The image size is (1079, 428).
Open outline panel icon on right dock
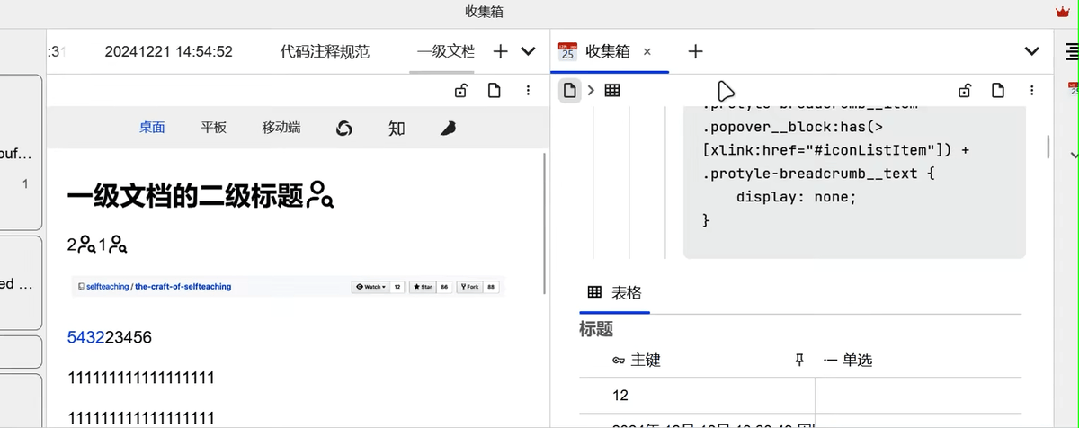point(1072,51)
